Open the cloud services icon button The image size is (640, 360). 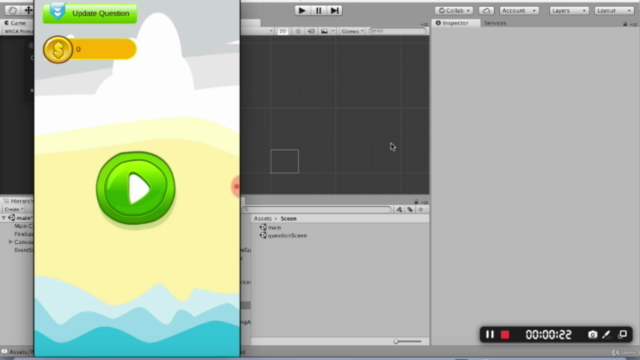coord(486,11)
